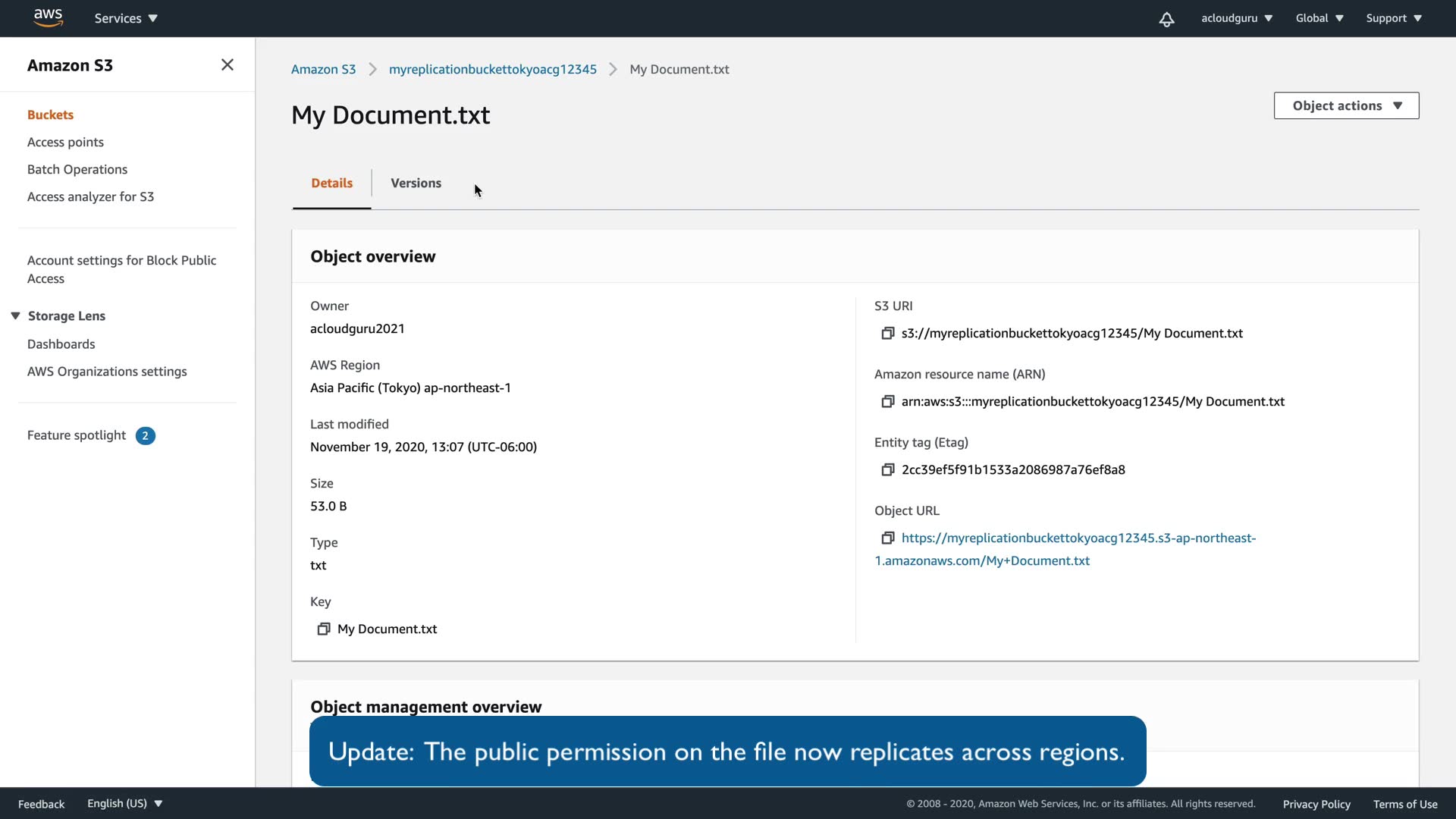
Task: Copy the object Key name
Action: (x=324, y=629)
